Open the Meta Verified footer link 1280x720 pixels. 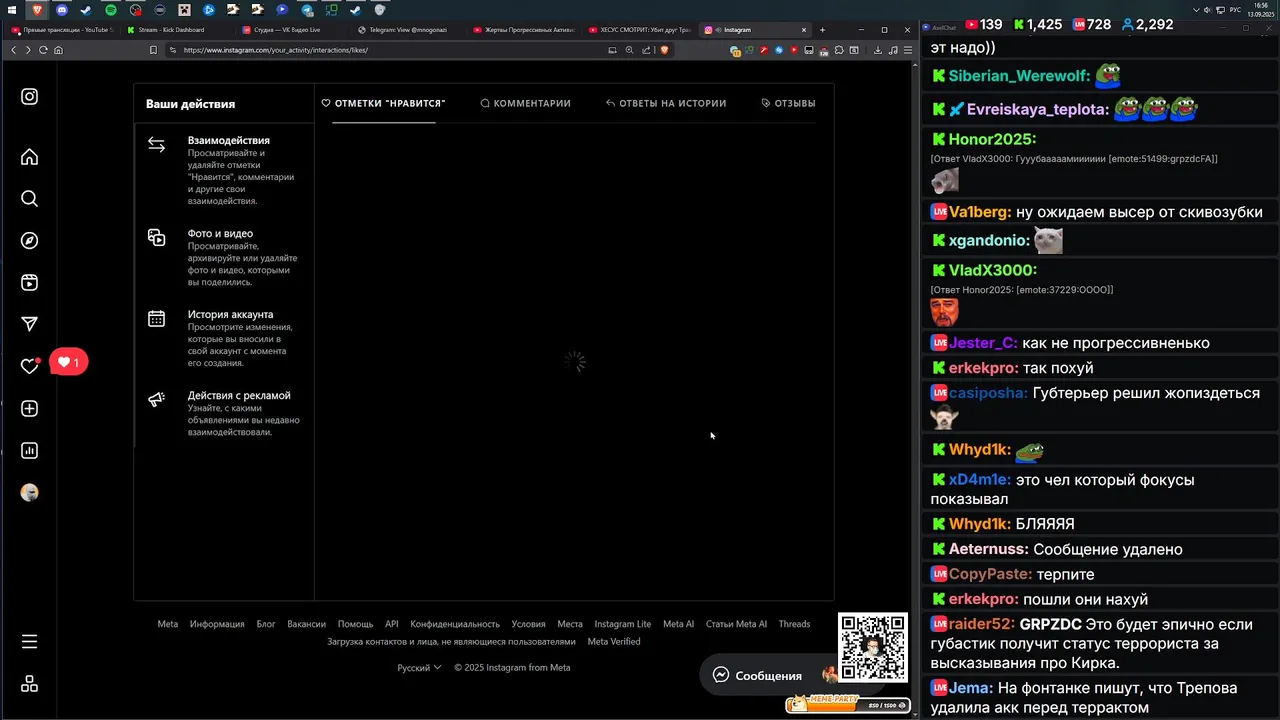pos(614,642)
